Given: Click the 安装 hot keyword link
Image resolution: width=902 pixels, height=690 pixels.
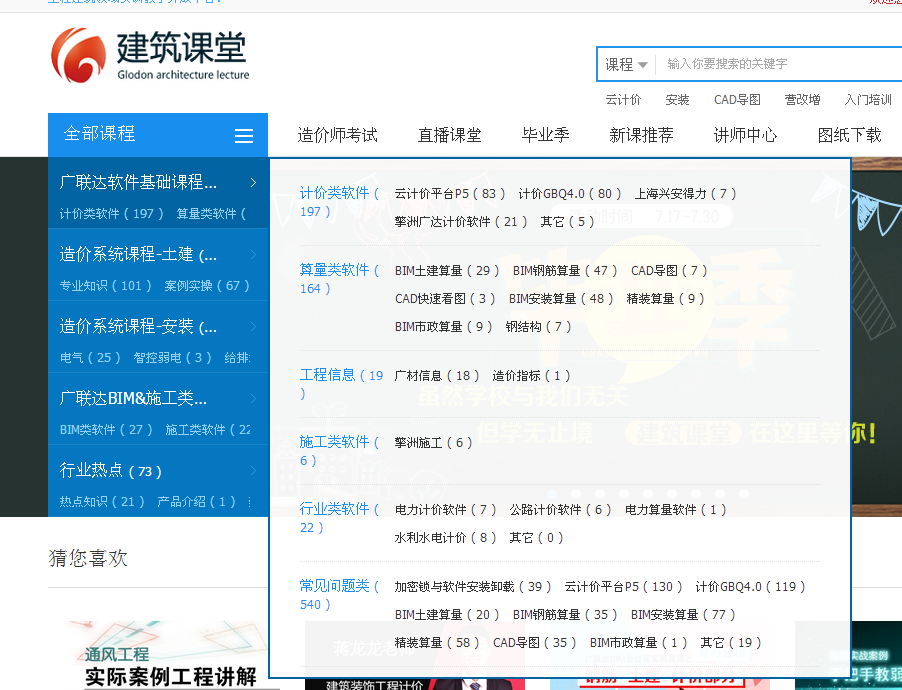Looking at the screenshot, I should coord(677,100).
